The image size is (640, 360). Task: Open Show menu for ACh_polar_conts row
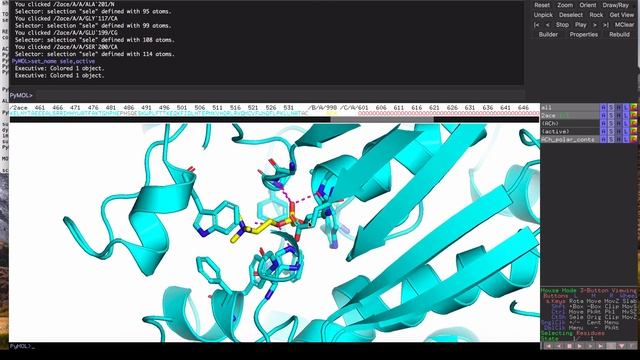611,140
